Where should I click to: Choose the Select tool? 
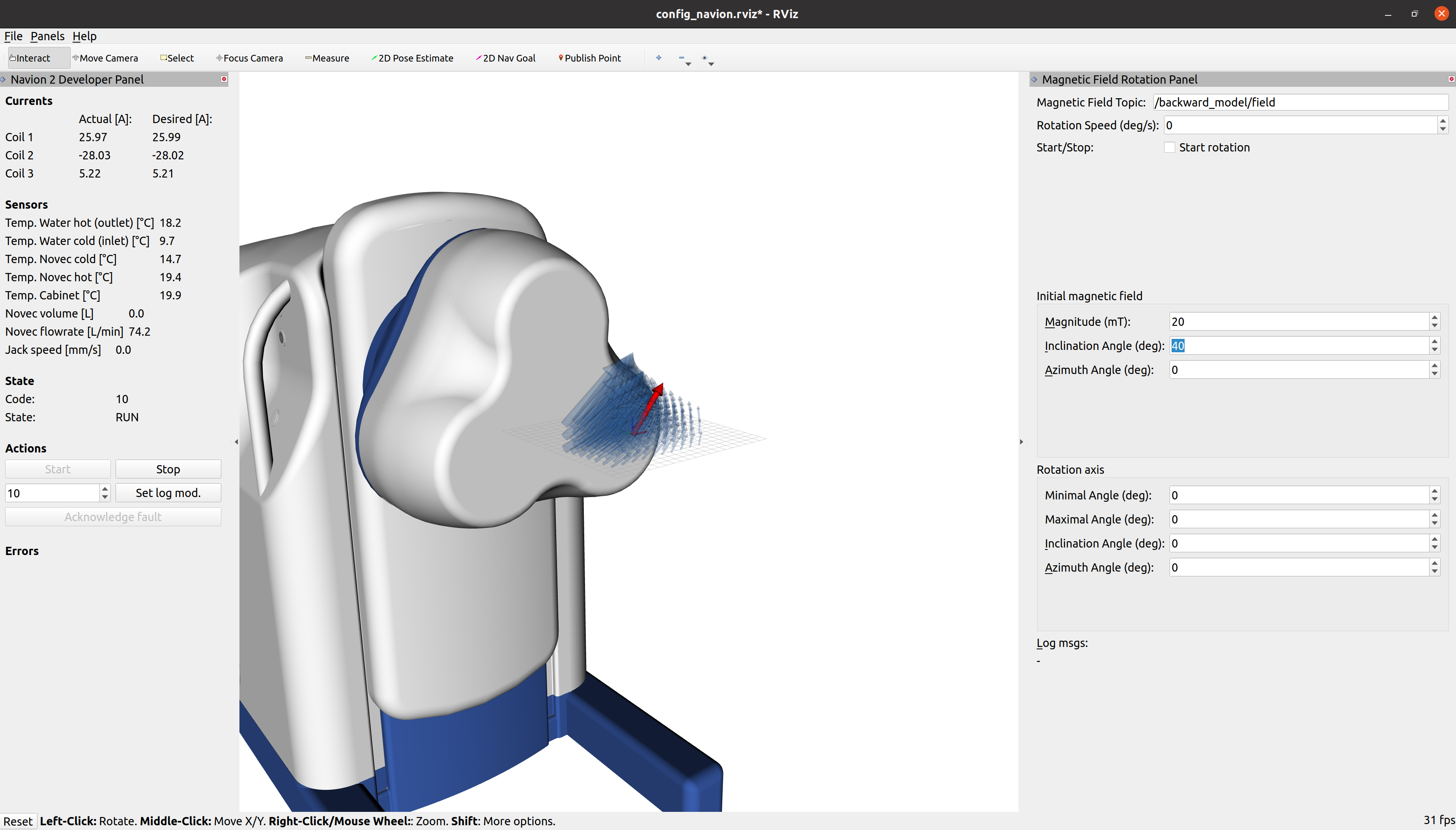[x=177, y=58]
